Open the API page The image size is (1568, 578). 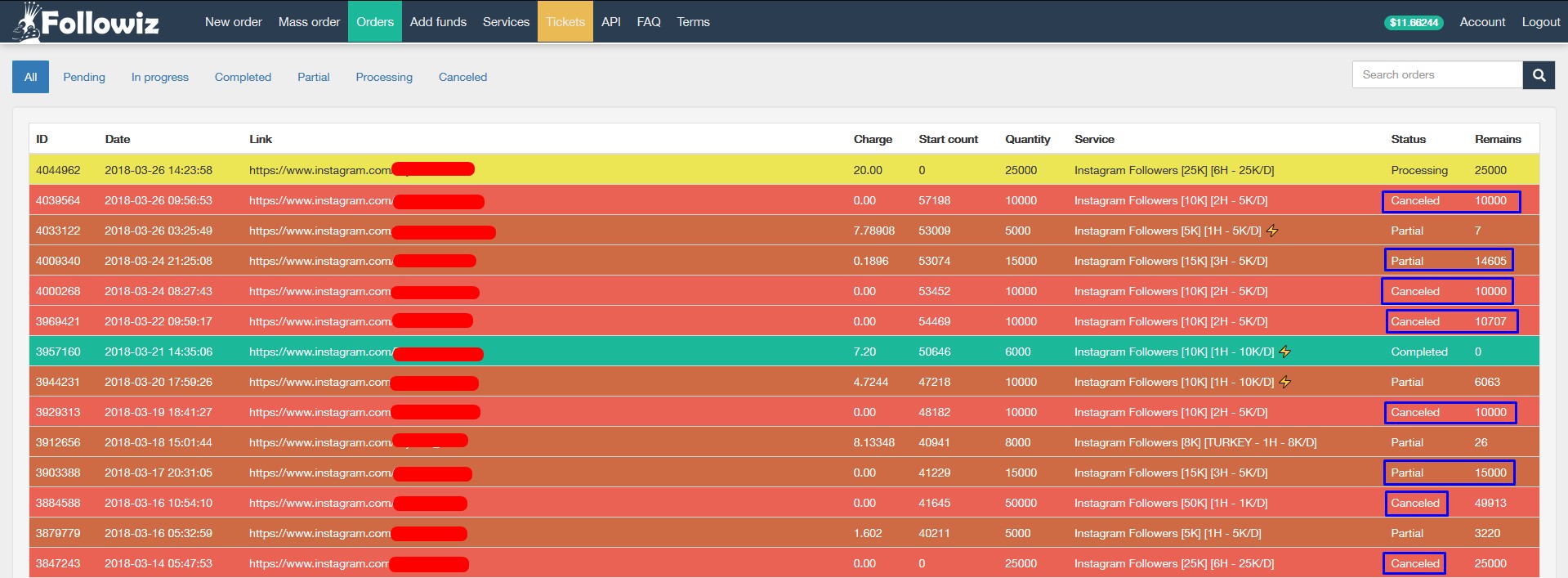tap(611, 22)
